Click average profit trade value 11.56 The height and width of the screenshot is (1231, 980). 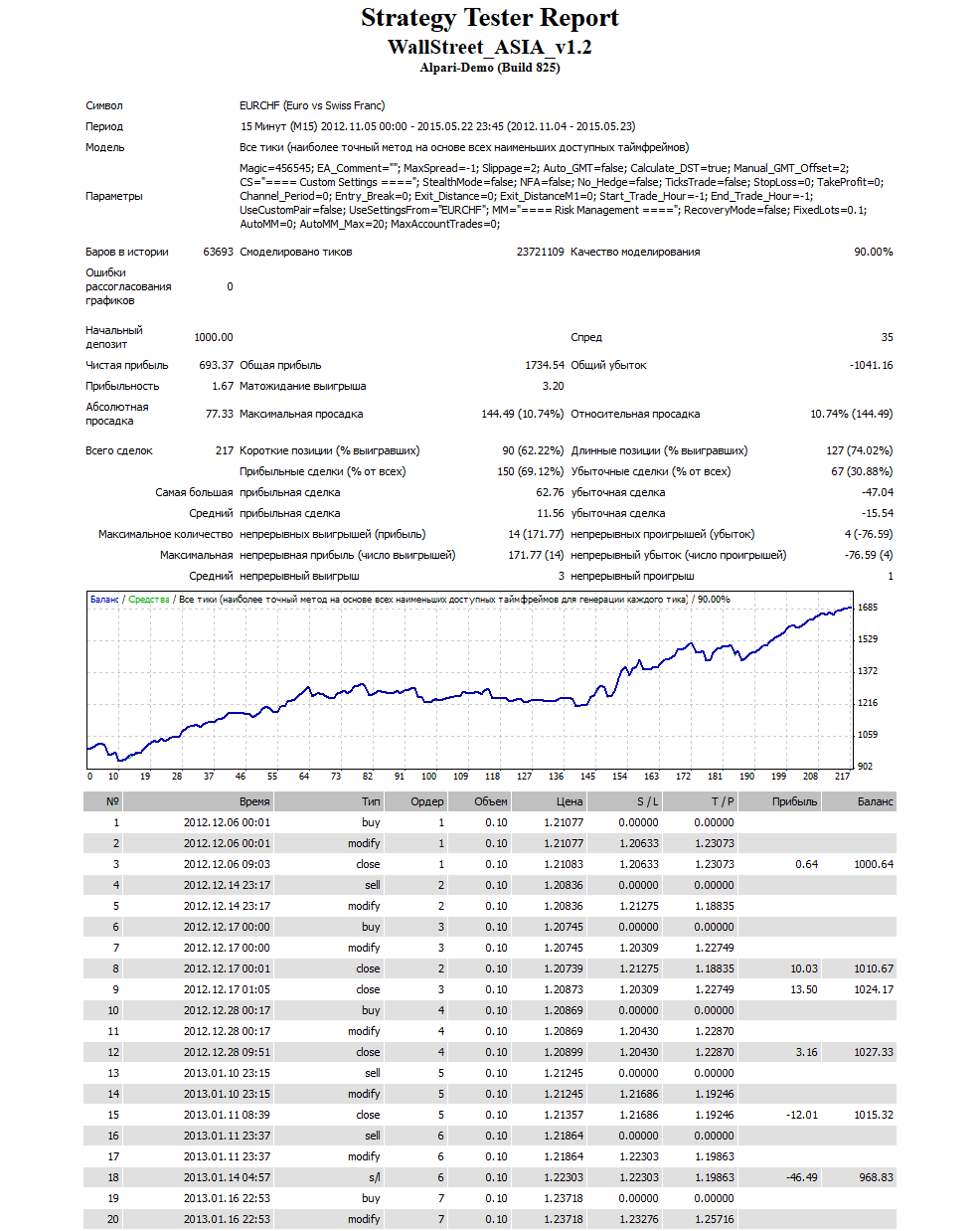[x=551, y=513]
